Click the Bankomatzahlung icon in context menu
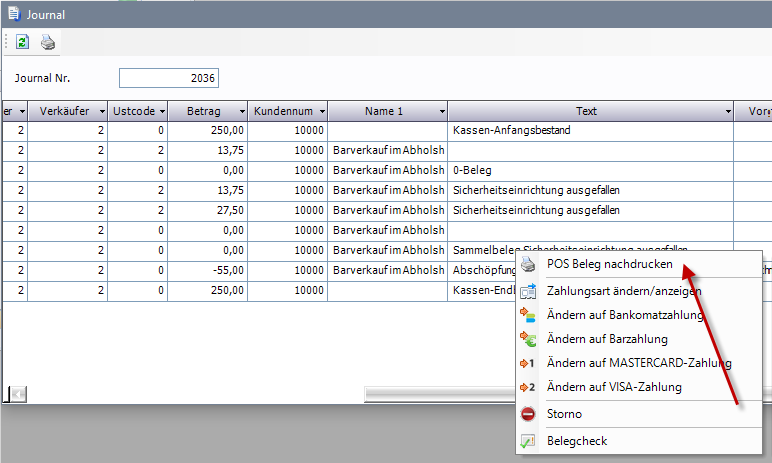 528,315
